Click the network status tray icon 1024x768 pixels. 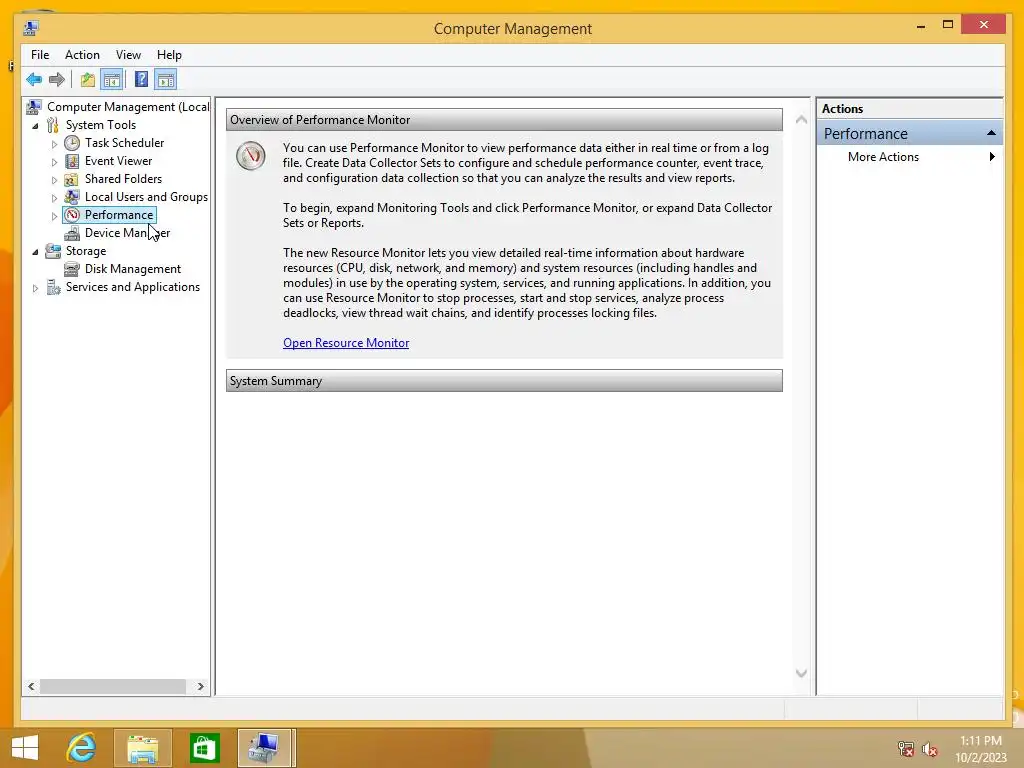pos(905,749)
